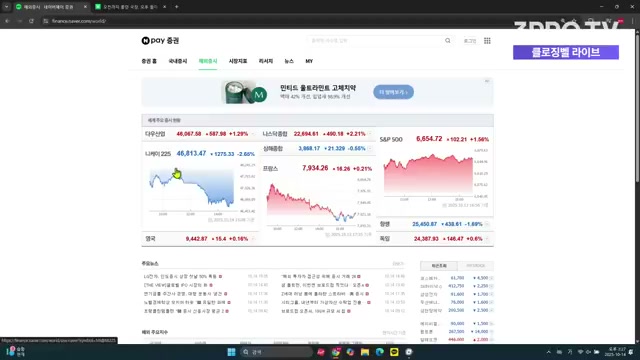Open the Windows Start button
The image size is (640, 360).
(231, 352)
